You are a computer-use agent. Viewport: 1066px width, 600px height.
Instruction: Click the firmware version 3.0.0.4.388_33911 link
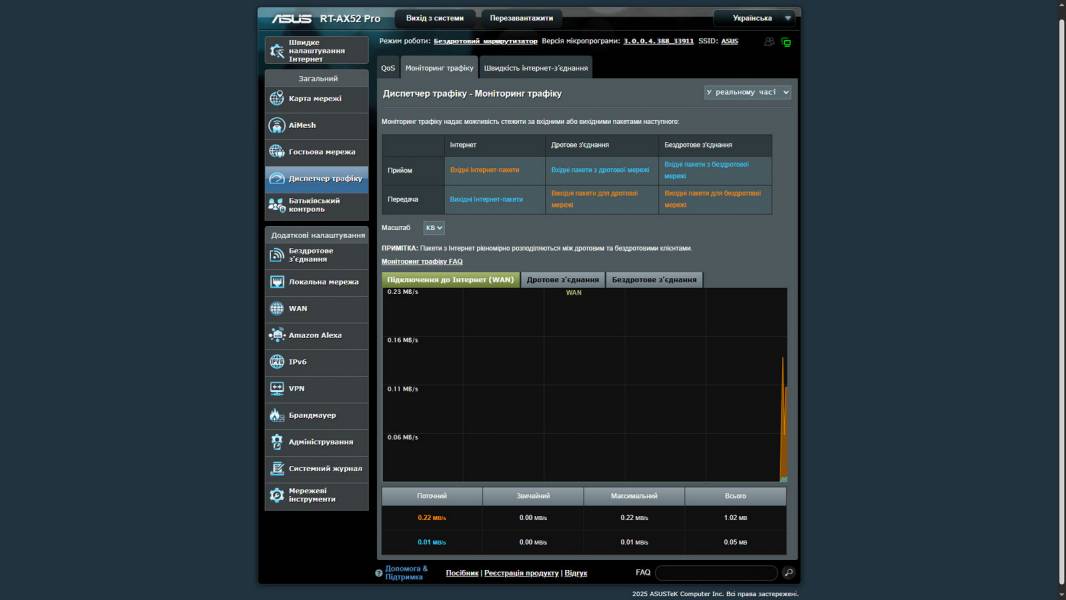(658, 42)
